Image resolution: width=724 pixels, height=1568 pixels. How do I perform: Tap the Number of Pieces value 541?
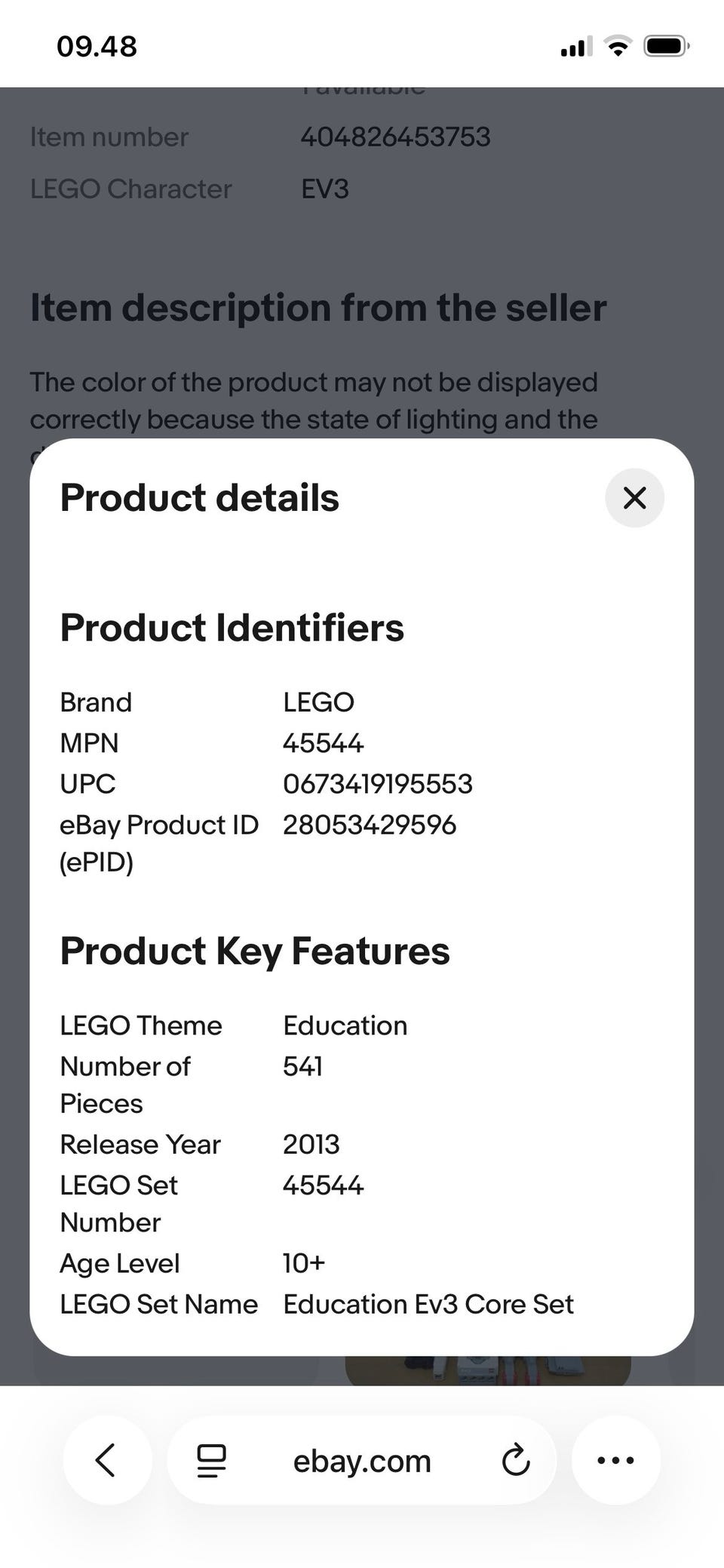(x=302, y=1066)
